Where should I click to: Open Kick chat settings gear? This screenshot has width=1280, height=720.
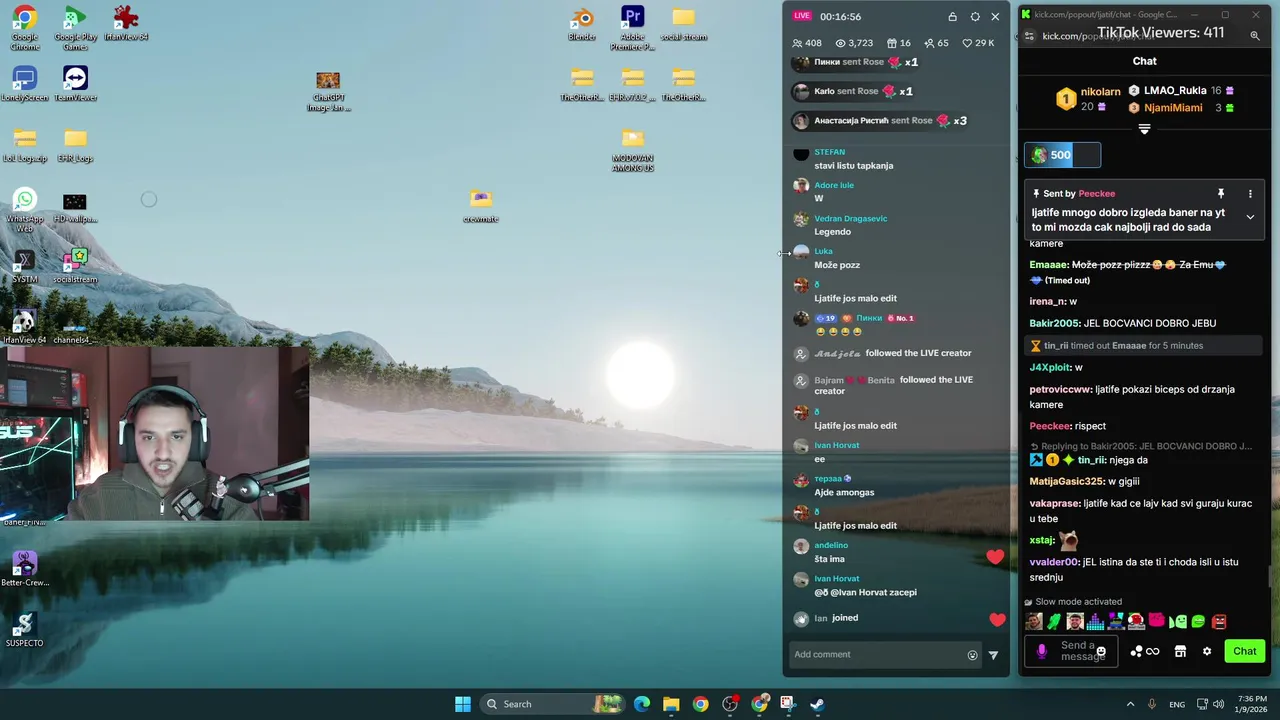(1207, 651)
